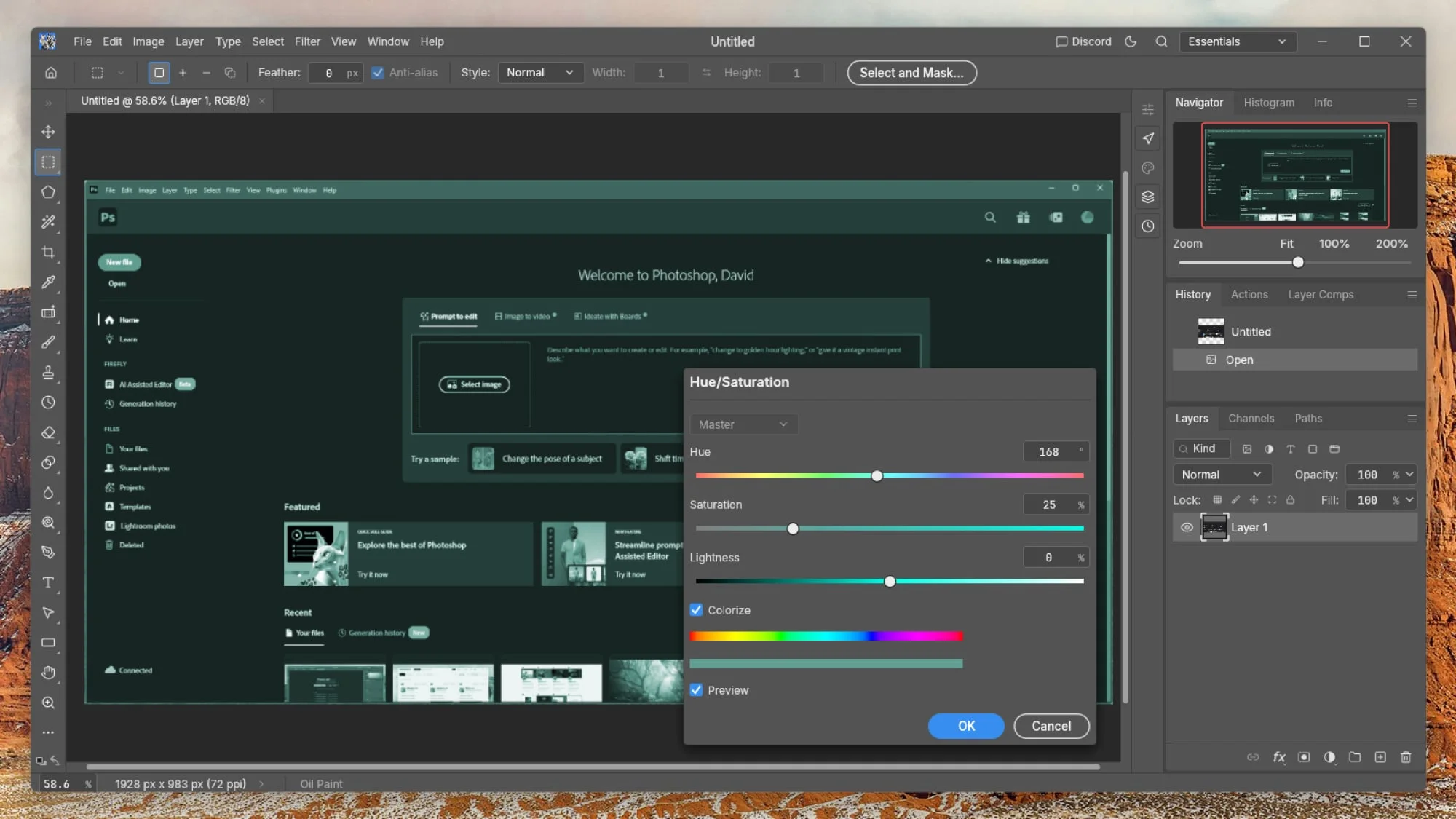
Task: Select the Eraser tool
Action: [x=48, y=432]
